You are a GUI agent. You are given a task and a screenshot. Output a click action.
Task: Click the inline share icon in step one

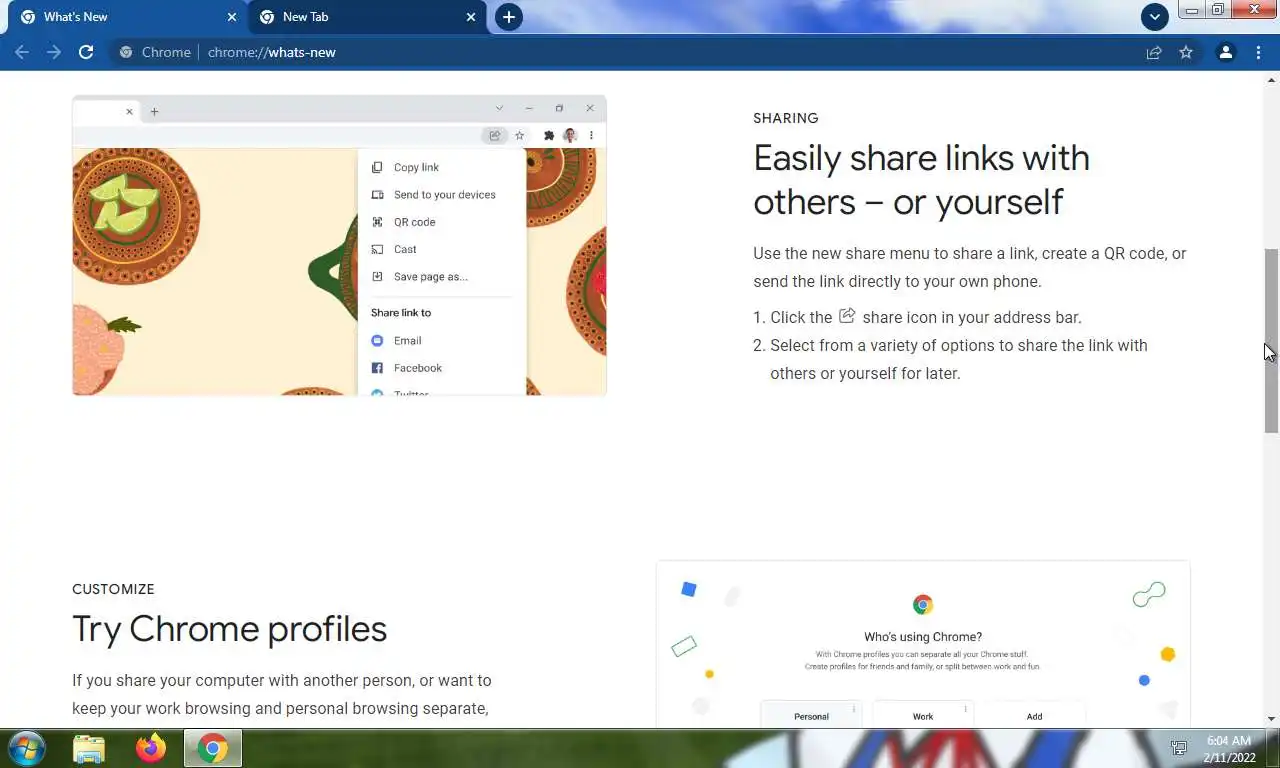(x=847, y=316)
